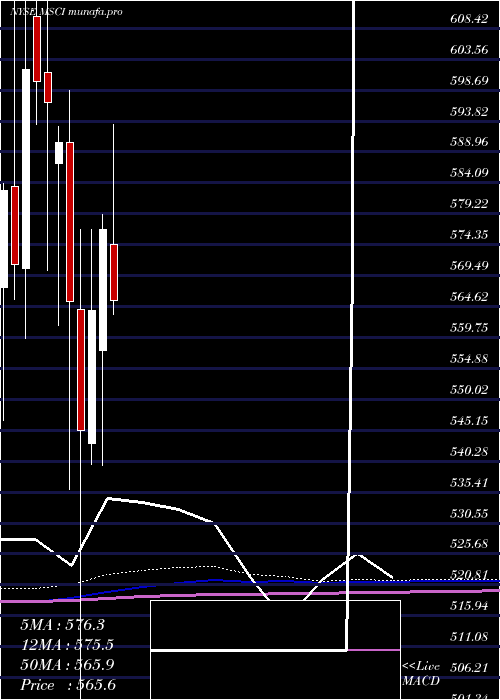Click the 12MA : 575.5 label

[x=67, y=645]
